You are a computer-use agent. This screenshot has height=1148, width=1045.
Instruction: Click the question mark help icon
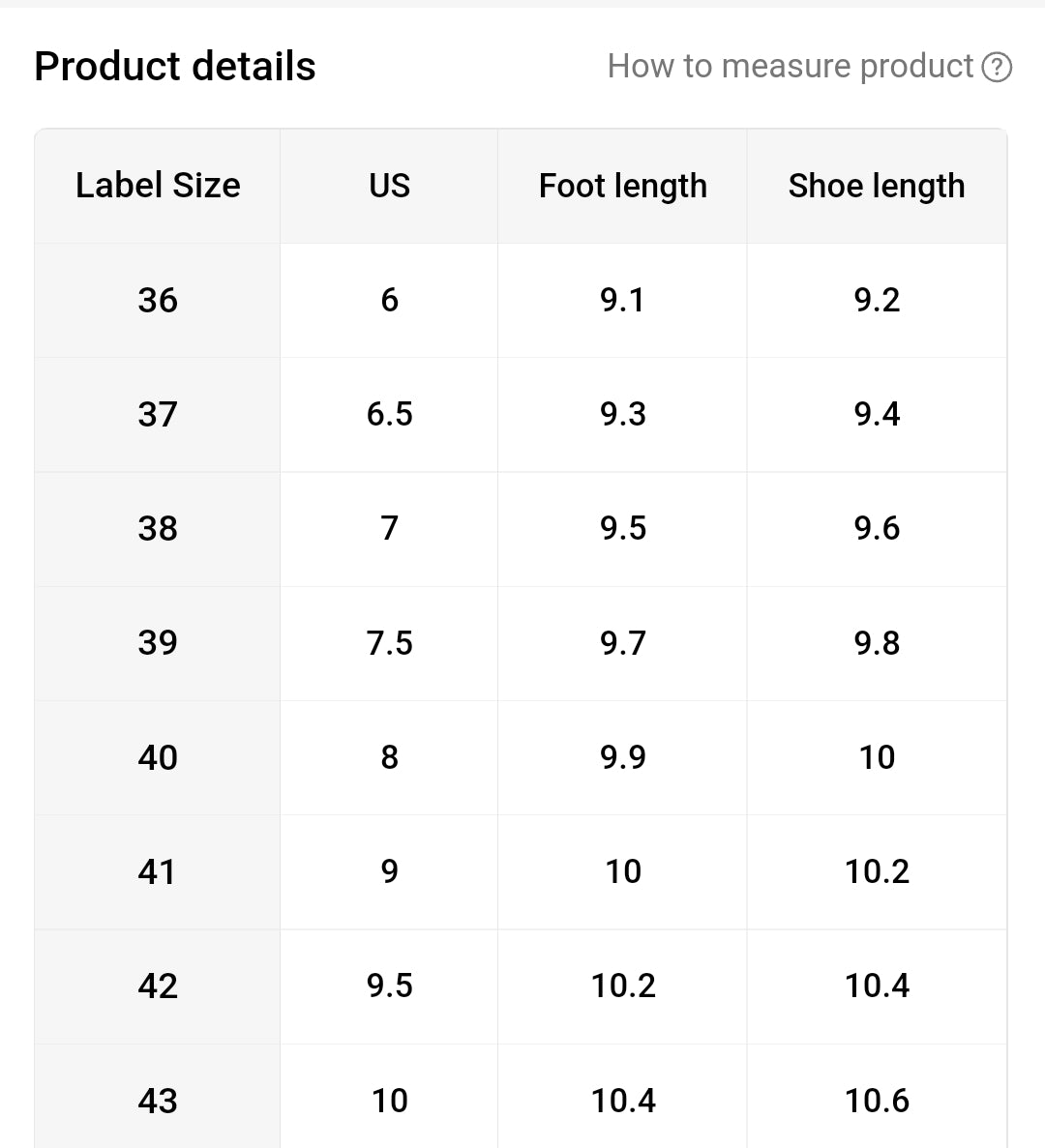coord(997,67)
